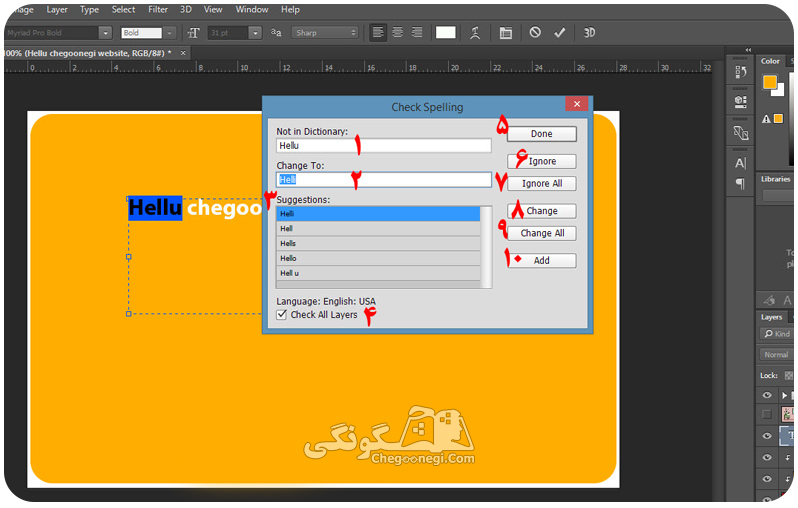Click the white background color in Color panel
This screenshot has height=508, width=798.
[779, 91]
